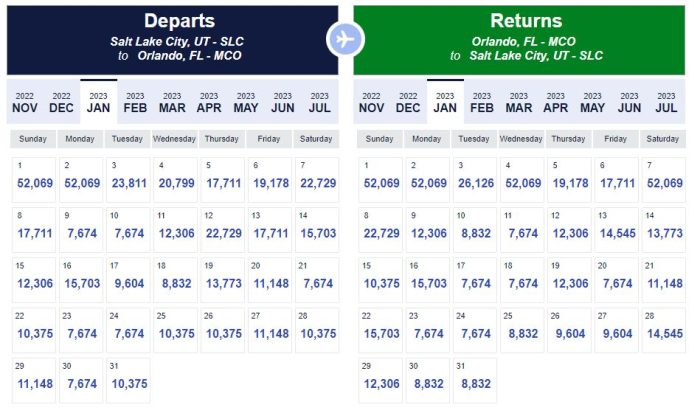Open NOV 2022 in Returns calendar

click(x=371, y=102)
